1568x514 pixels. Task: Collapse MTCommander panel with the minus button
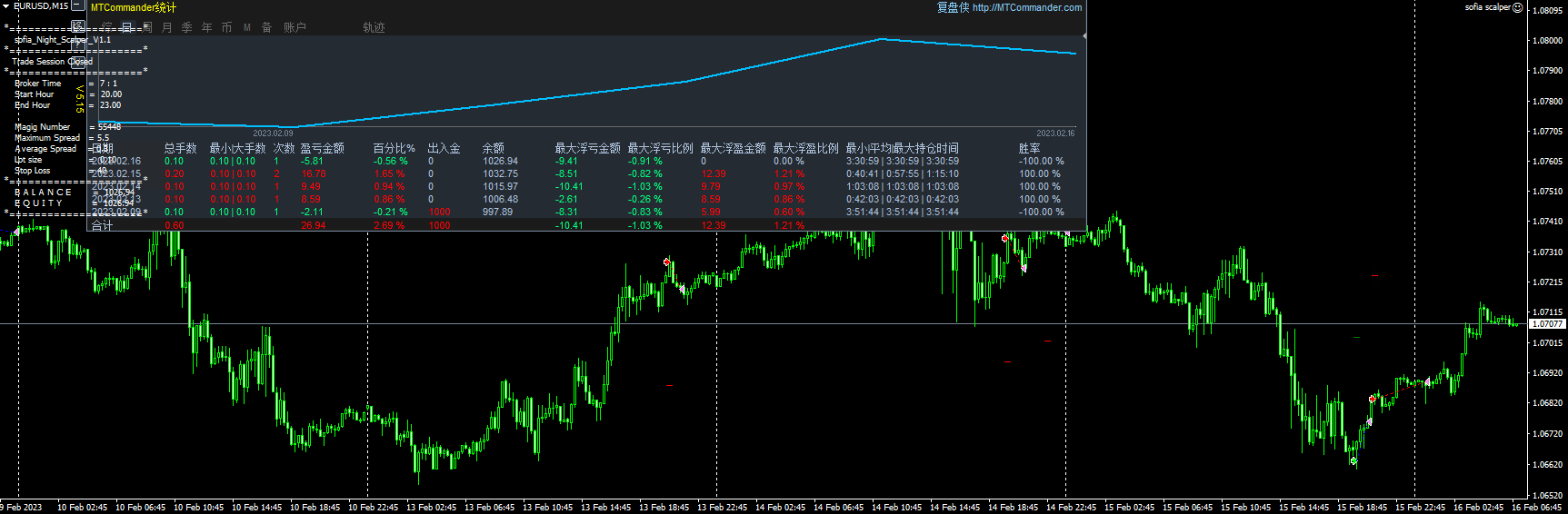(78, 5)
